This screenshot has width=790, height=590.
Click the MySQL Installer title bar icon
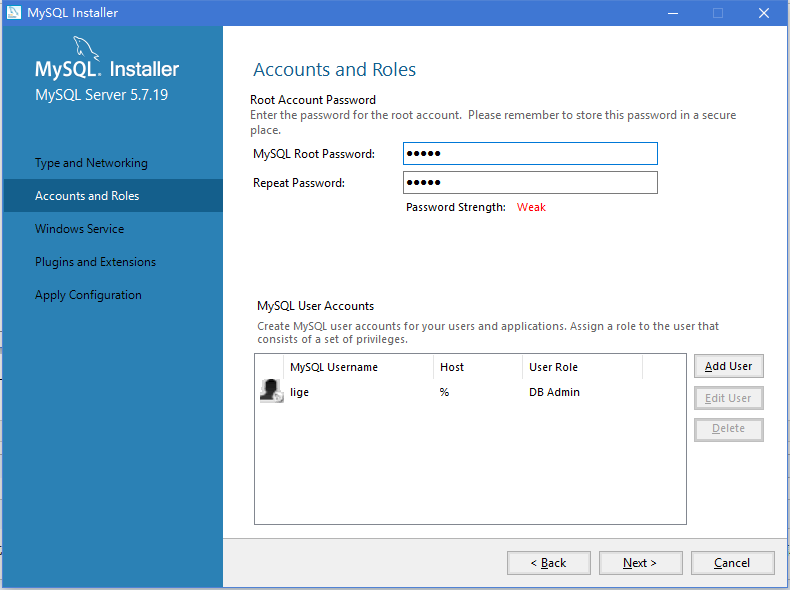click(x=14, y=13)
